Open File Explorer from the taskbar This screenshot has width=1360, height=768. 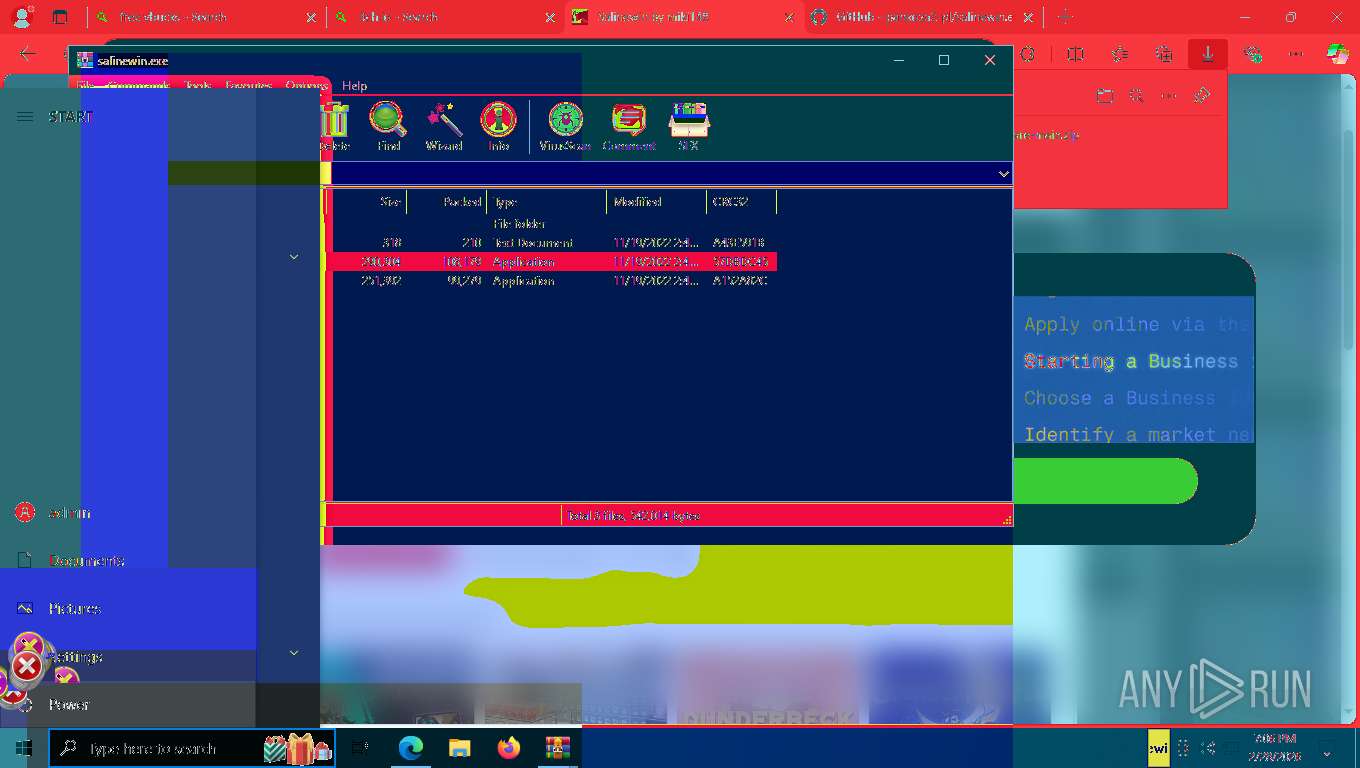tap(459, 748)
